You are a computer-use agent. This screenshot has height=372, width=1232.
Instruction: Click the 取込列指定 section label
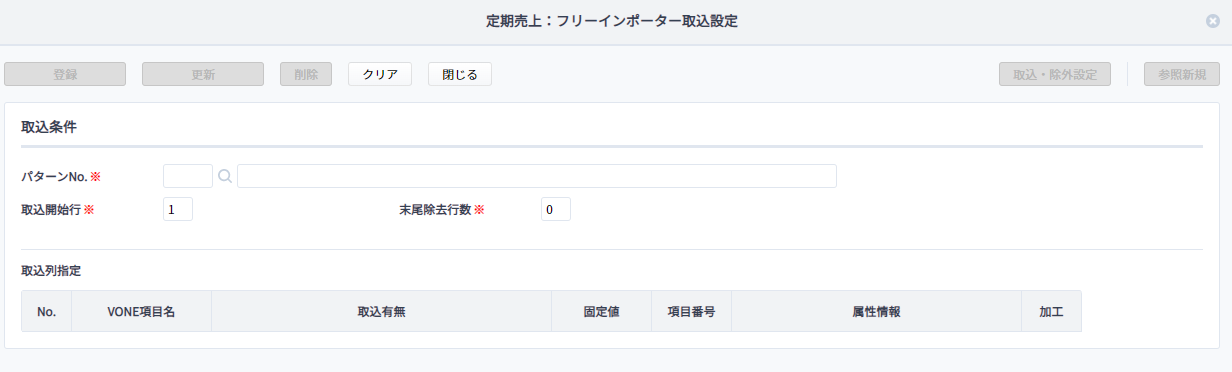[51, 270]
